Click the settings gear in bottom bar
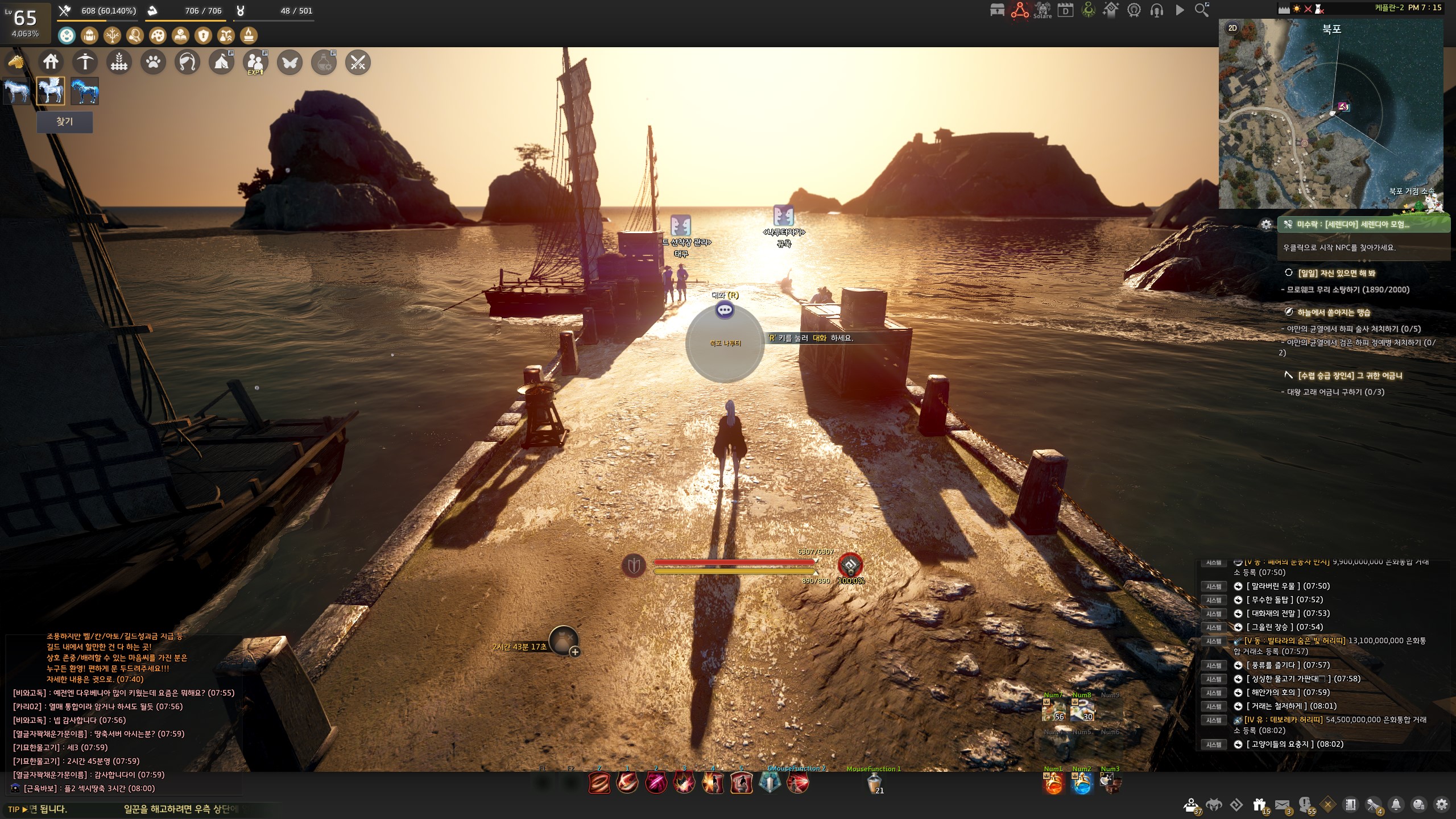Image resolution: width=1456 pixels, height=819 pixels. click(x=1441, y=804)
